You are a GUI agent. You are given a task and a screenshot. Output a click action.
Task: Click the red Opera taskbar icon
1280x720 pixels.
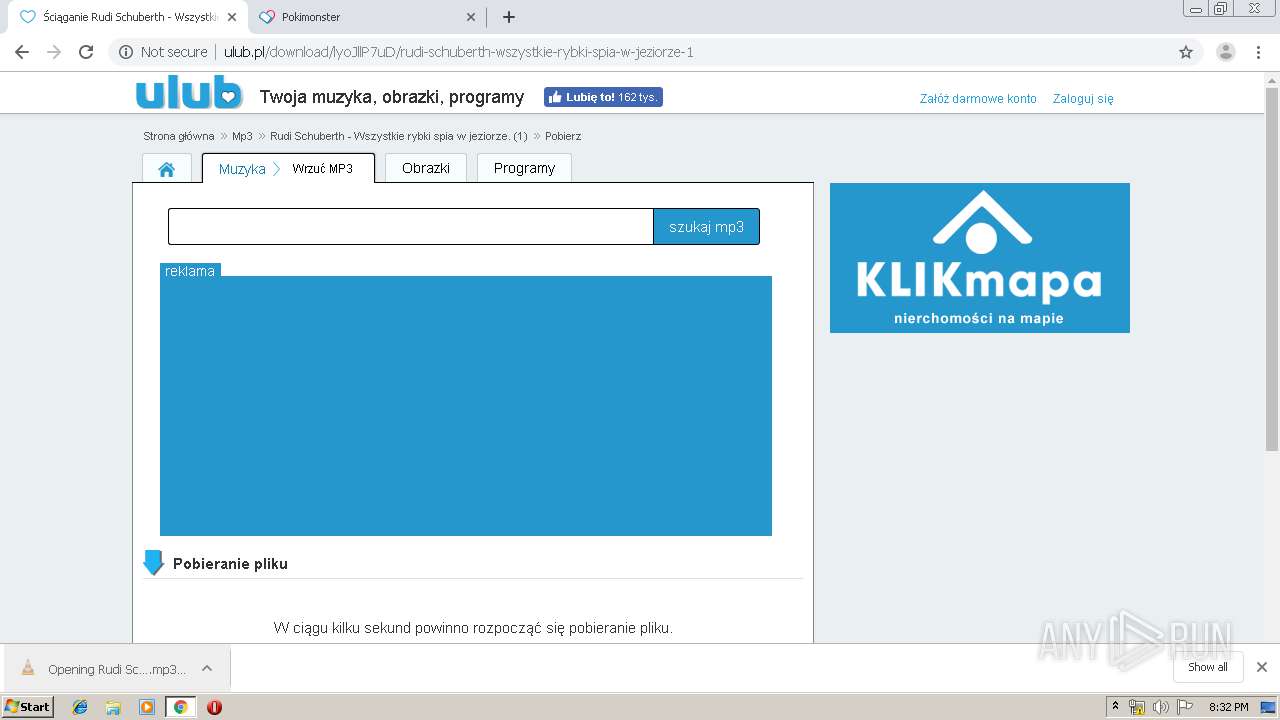[x=214, y=707]
